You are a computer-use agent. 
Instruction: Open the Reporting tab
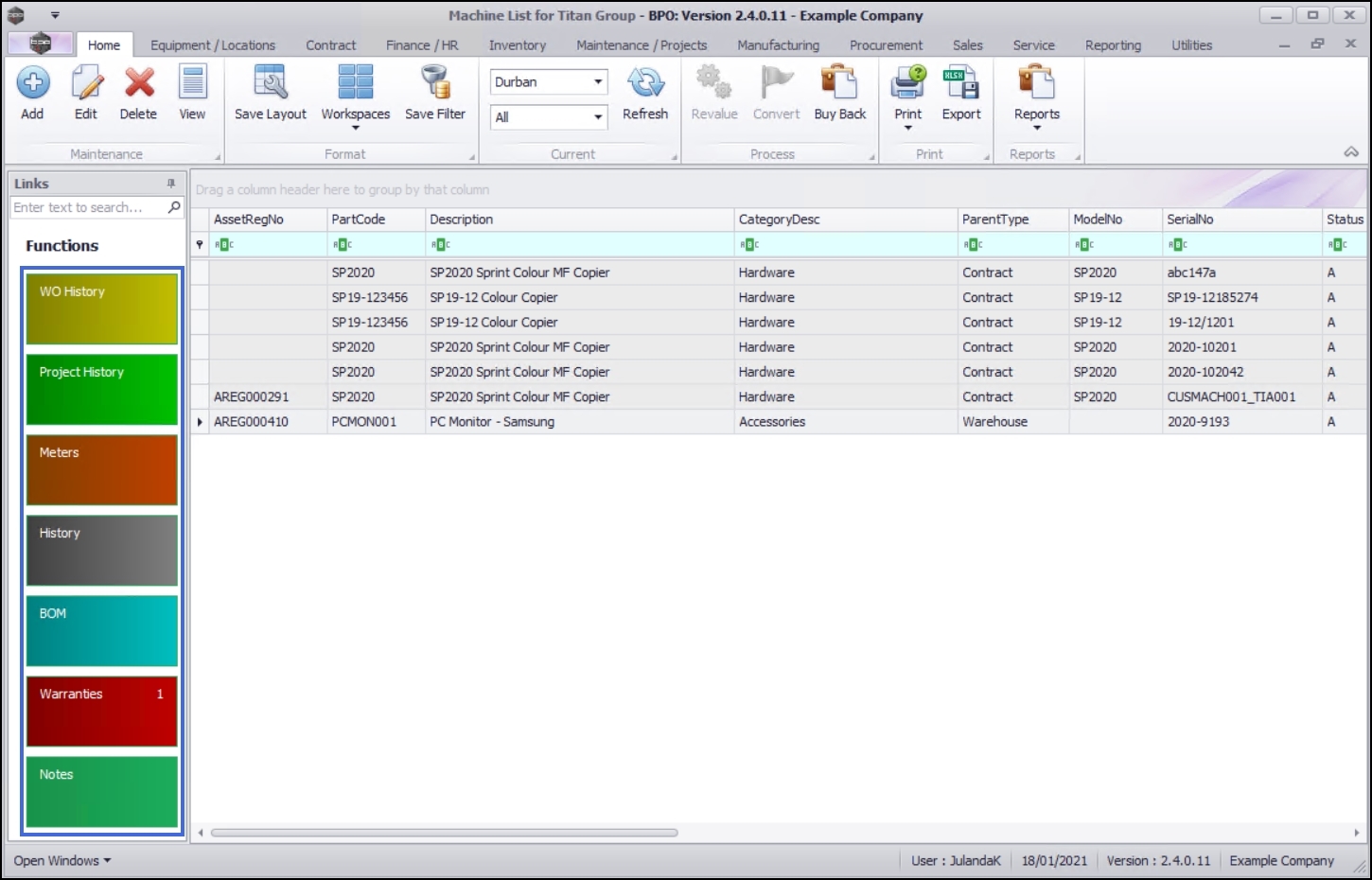[1113, 44]
